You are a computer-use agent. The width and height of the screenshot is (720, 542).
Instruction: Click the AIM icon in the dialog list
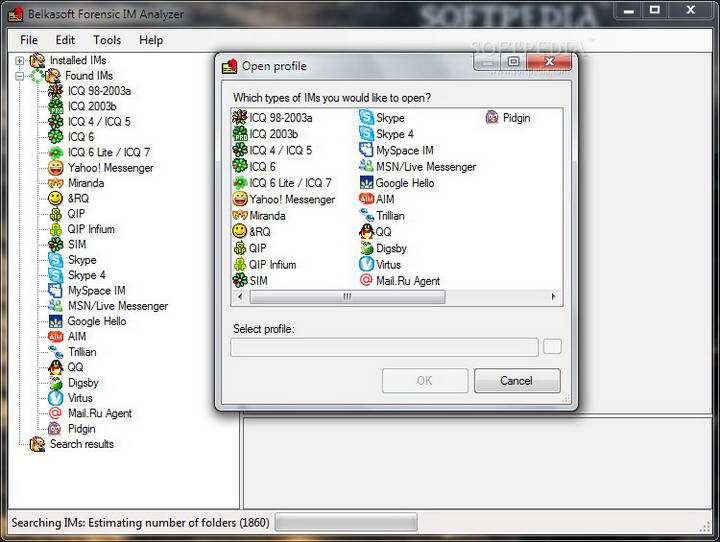366,199
